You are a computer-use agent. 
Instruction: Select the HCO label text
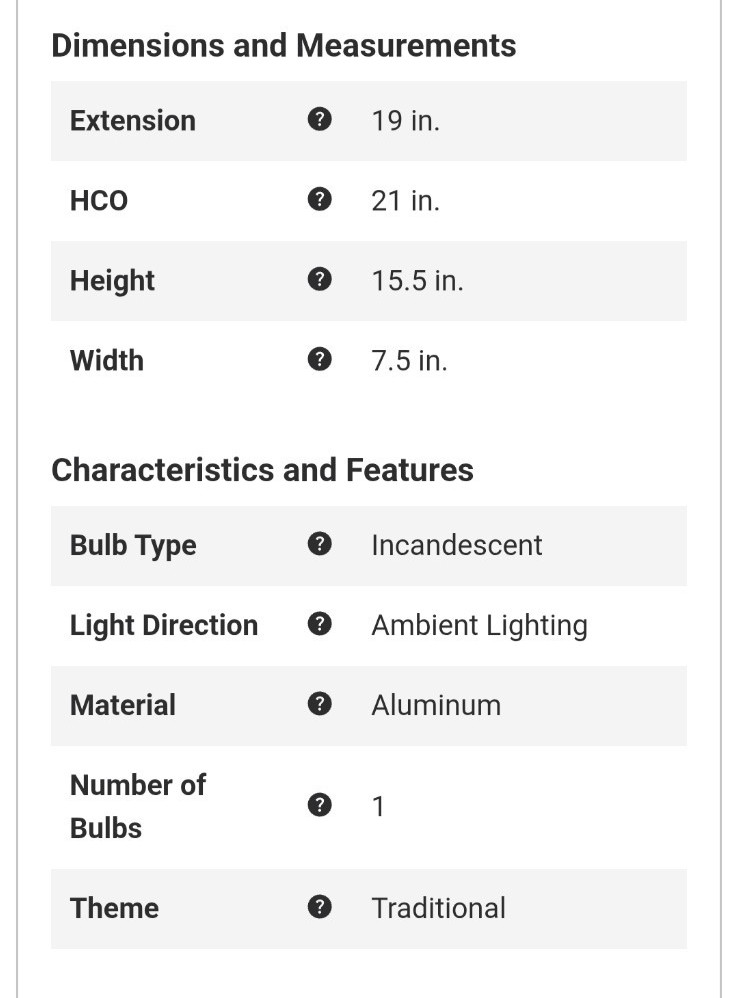pos(99,201)
